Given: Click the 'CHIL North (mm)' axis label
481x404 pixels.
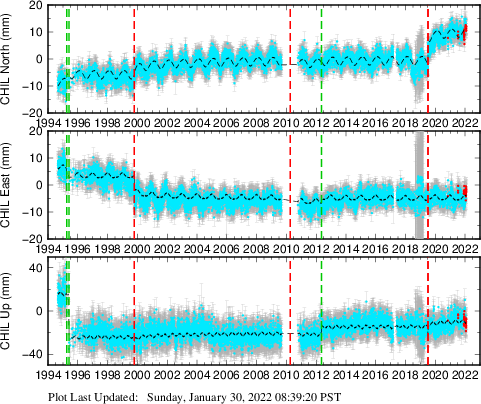Looking at the screenshot, I should (6, 59).
